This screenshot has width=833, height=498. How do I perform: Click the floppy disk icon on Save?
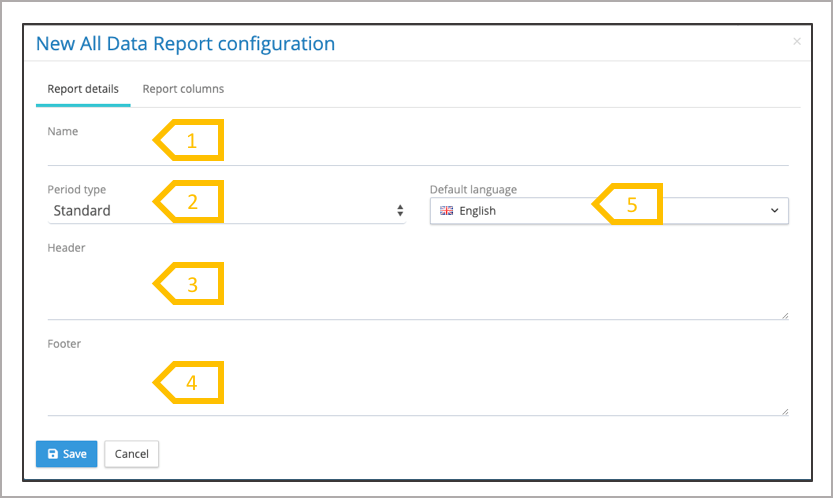pos(53,454)
